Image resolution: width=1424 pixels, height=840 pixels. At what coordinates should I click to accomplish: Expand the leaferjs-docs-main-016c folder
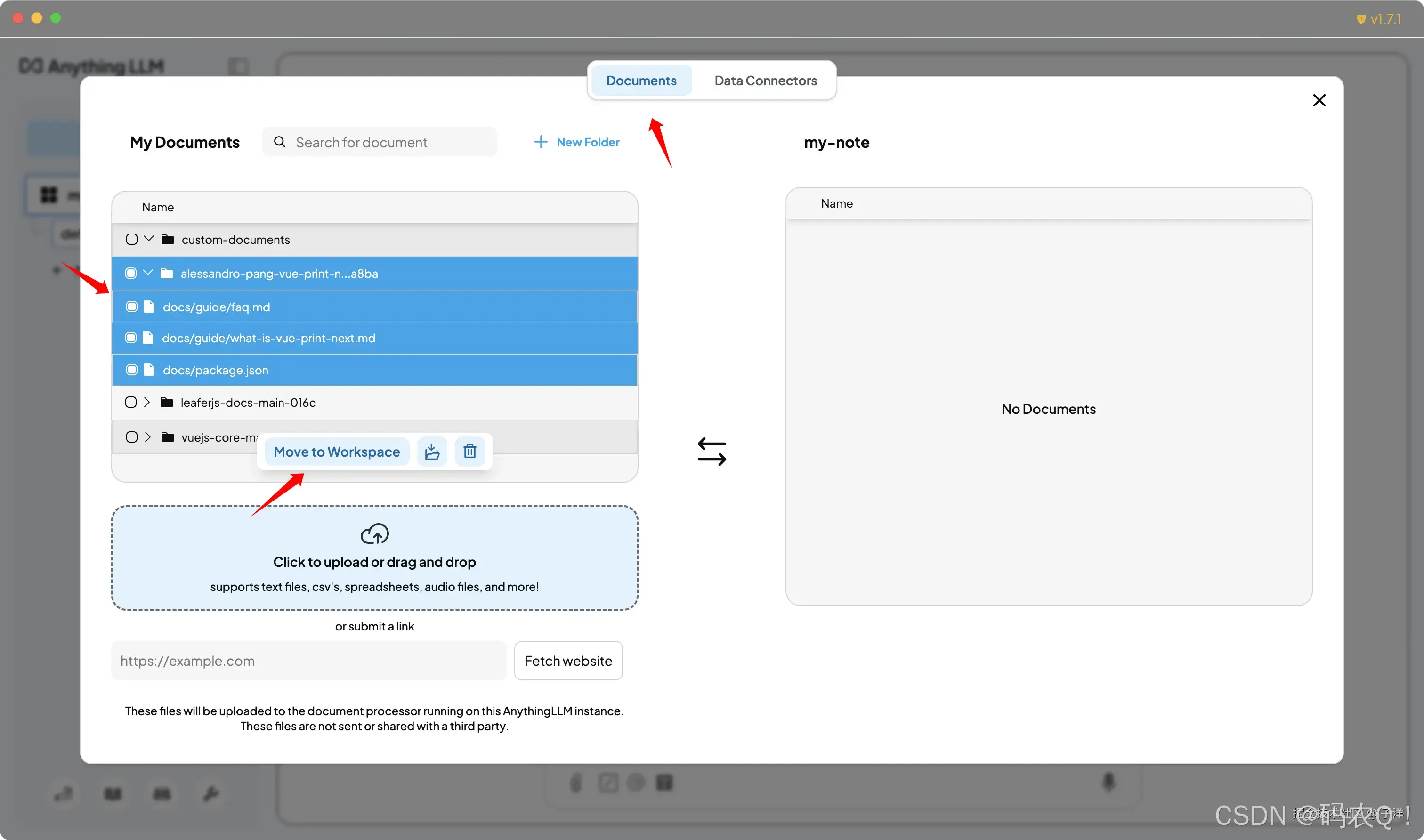click(147, 403)
